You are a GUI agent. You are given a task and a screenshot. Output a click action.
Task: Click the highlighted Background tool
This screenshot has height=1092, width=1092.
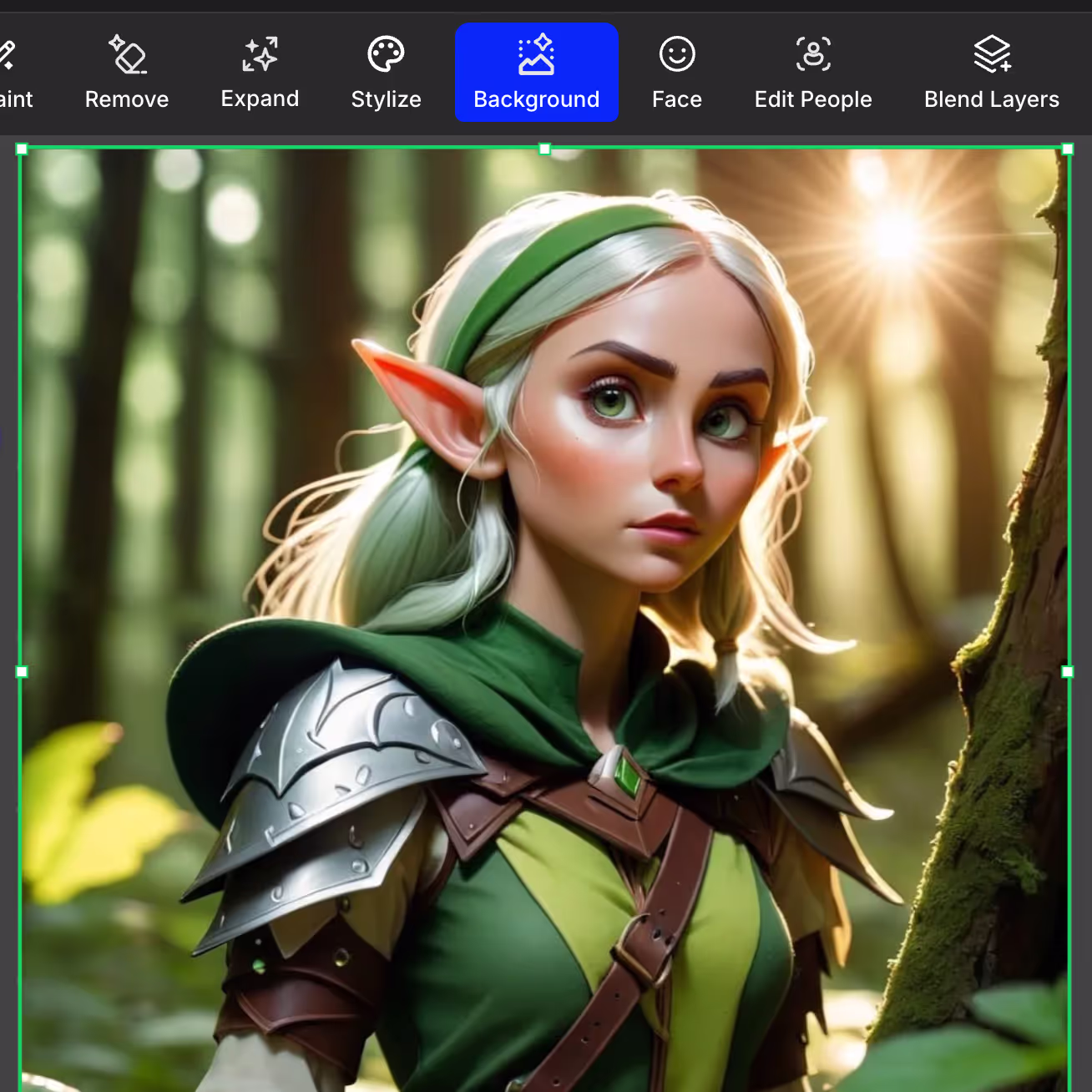coord(537,73)
